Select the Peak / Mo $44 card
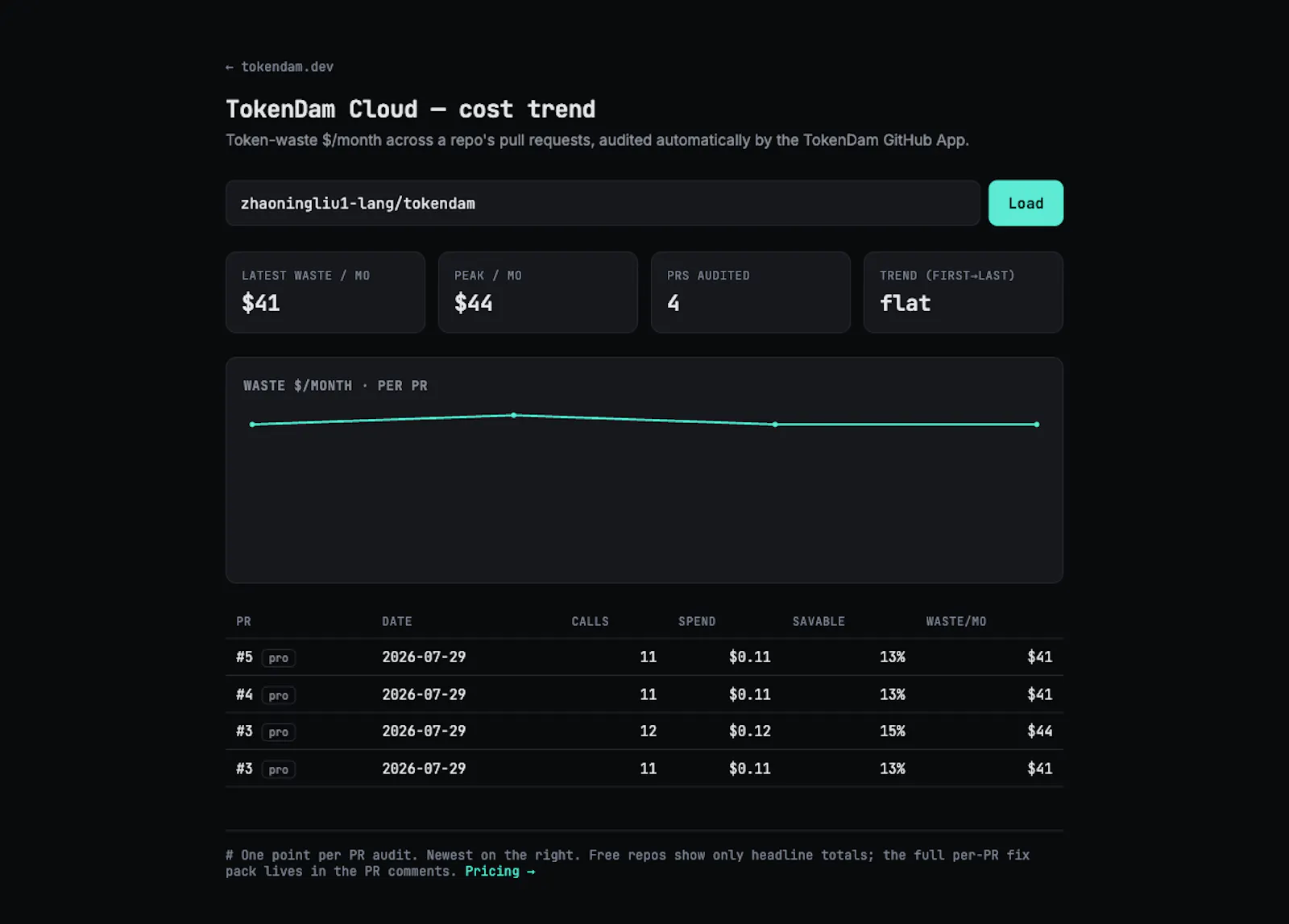 tap(538, 292)
